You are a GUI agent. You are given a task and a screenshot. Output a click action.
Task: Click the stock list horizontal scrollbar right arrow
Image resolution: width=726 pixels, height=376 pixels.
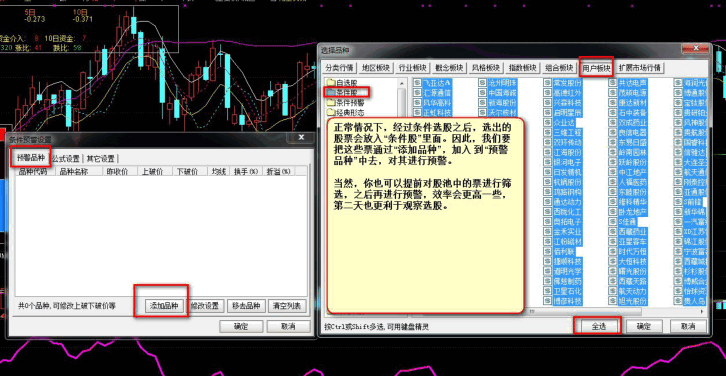(703, 312)
